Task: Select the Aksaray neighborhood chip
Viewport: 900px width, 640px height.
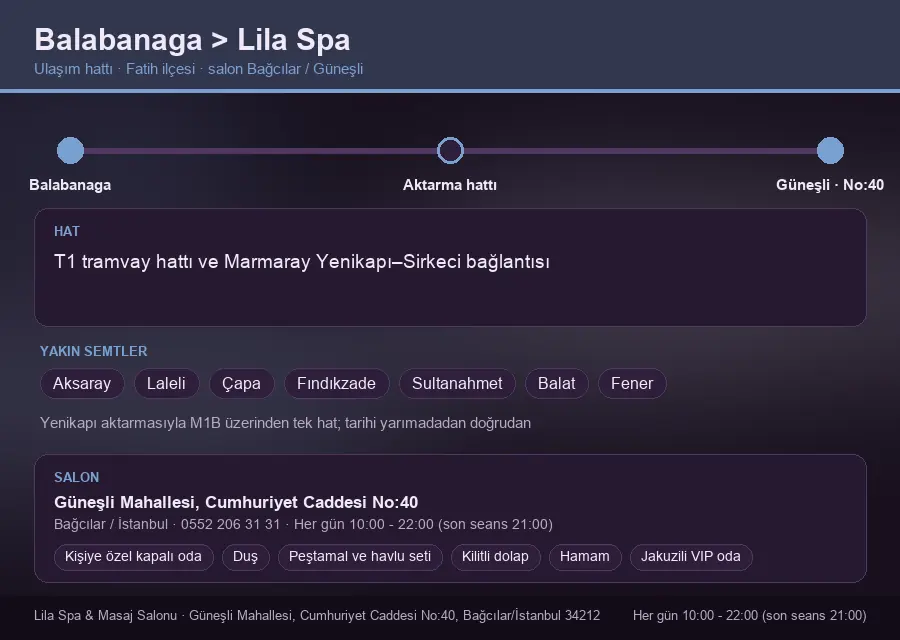Action: point(82,383)
